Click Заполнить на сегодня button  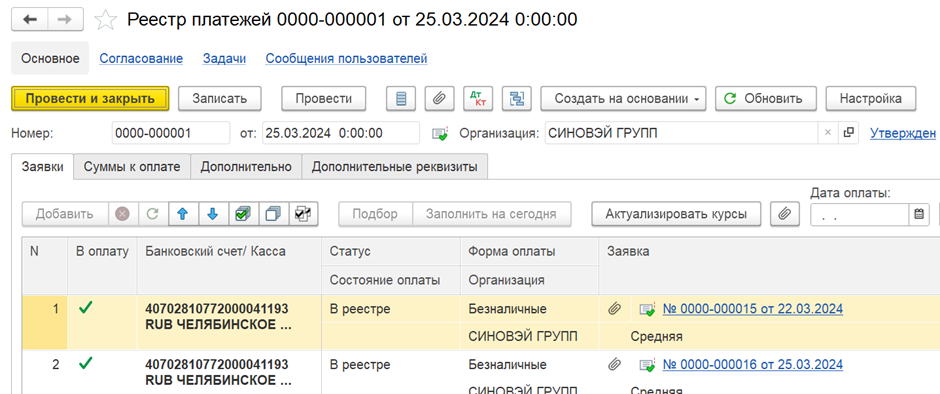(x=492, y=214)
